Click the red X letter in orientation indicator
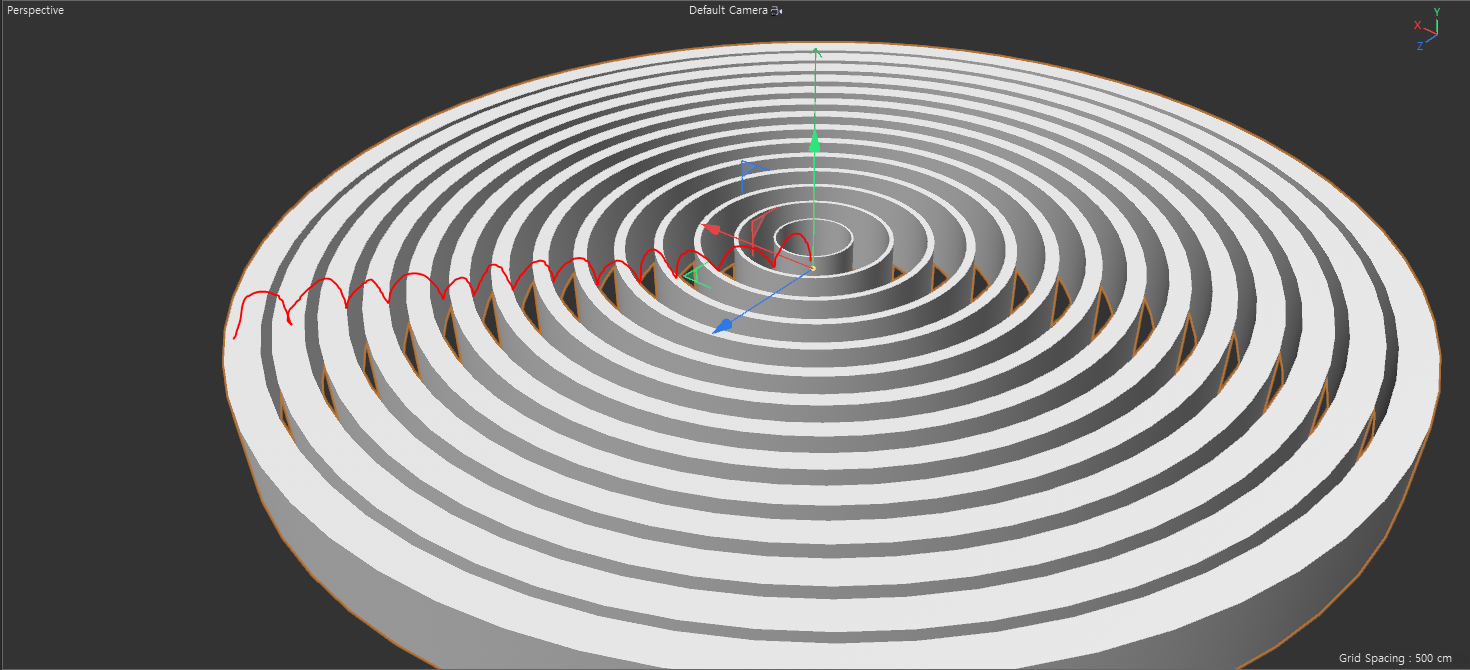 [1417, 25]
